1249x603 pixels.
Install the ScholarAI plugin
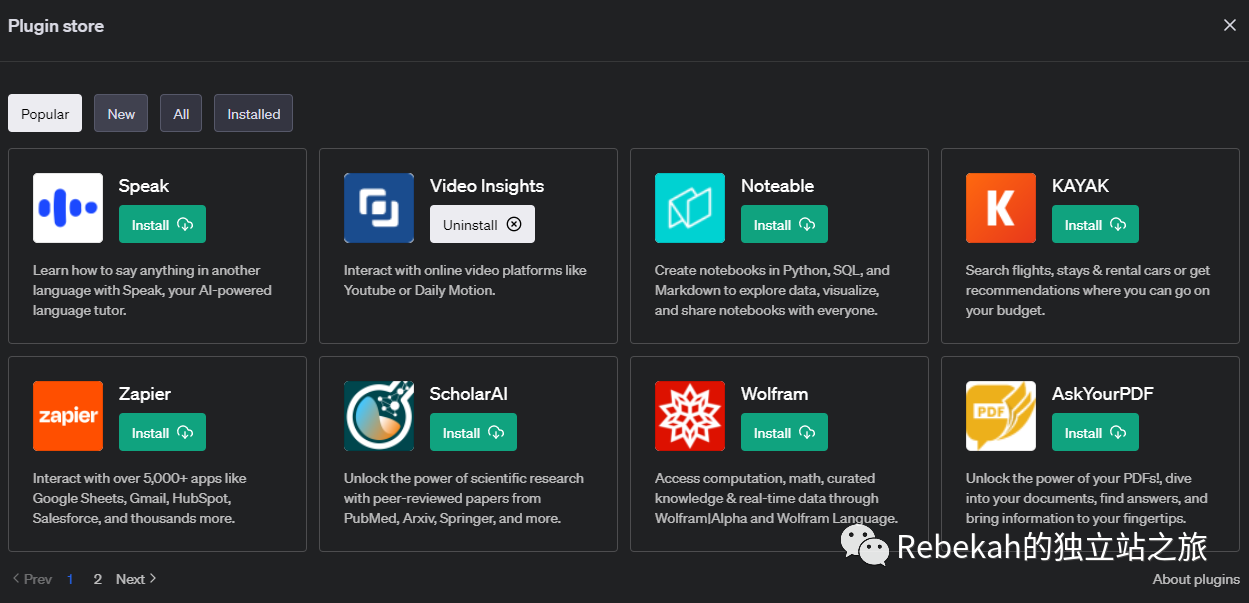pyautogui.click(x=473, y=432)
